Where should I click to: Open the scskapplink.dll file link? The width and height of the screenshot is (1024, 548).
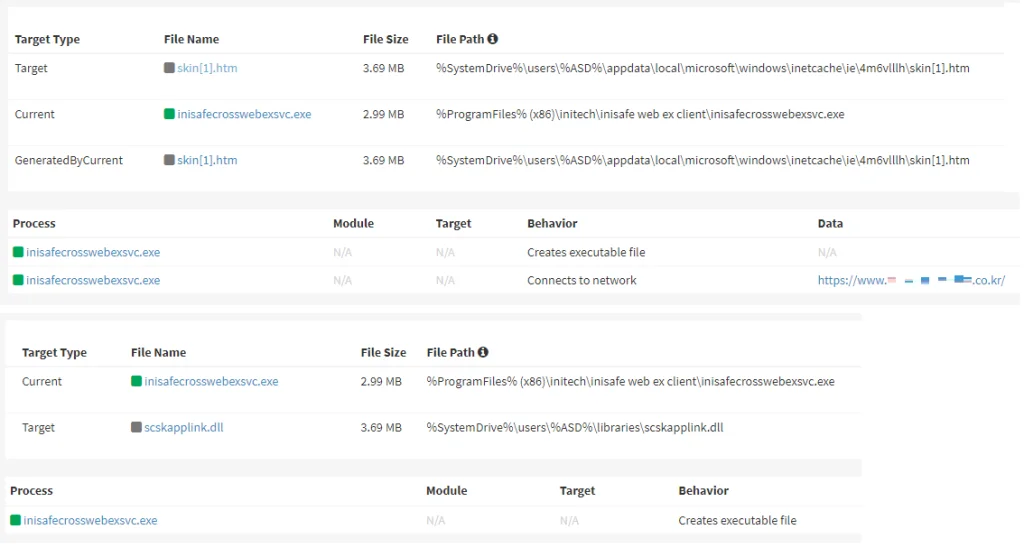[184, 427]
